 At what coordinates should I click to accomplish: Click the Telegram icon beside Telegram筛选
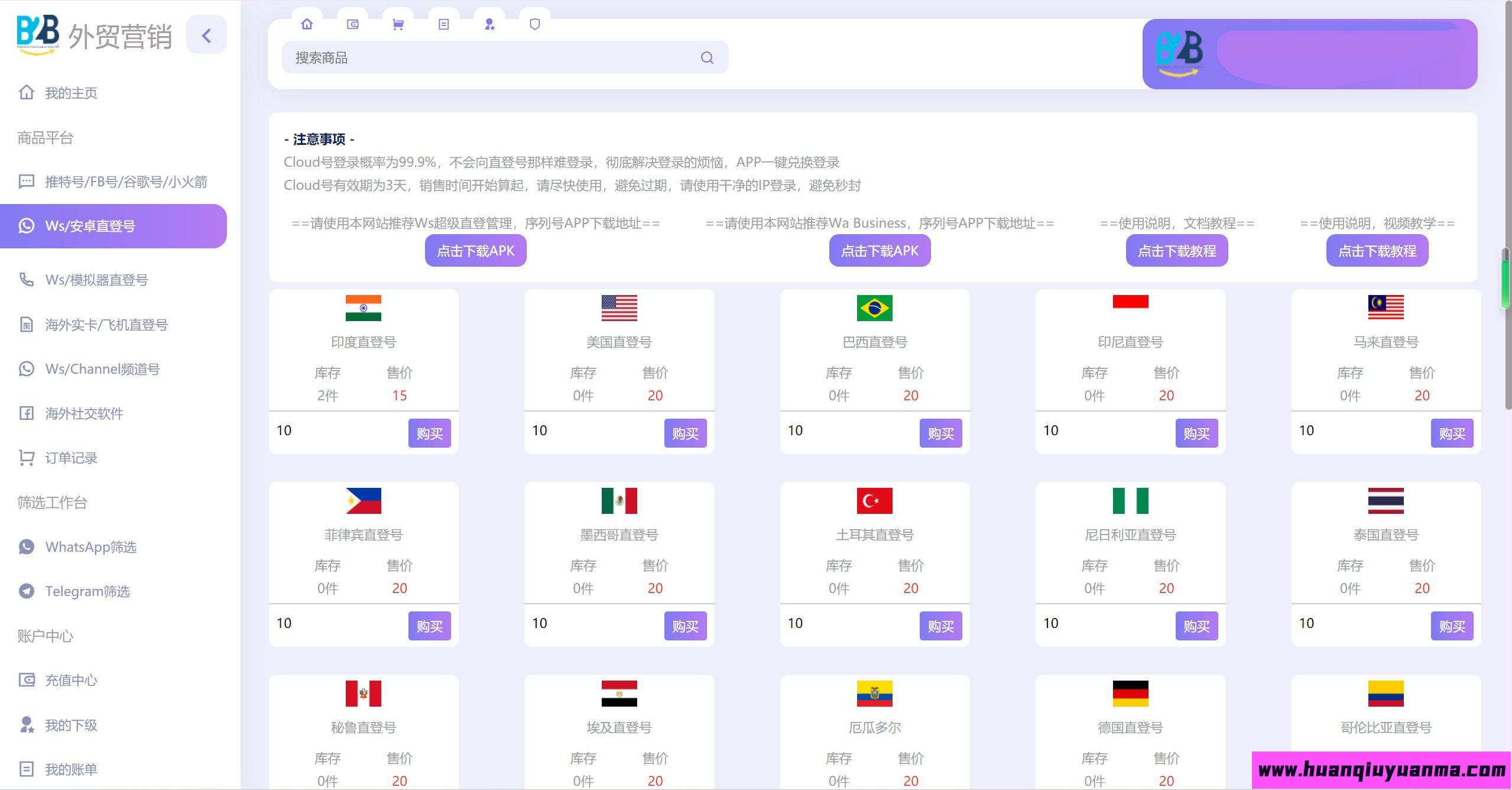click(27, 591)
